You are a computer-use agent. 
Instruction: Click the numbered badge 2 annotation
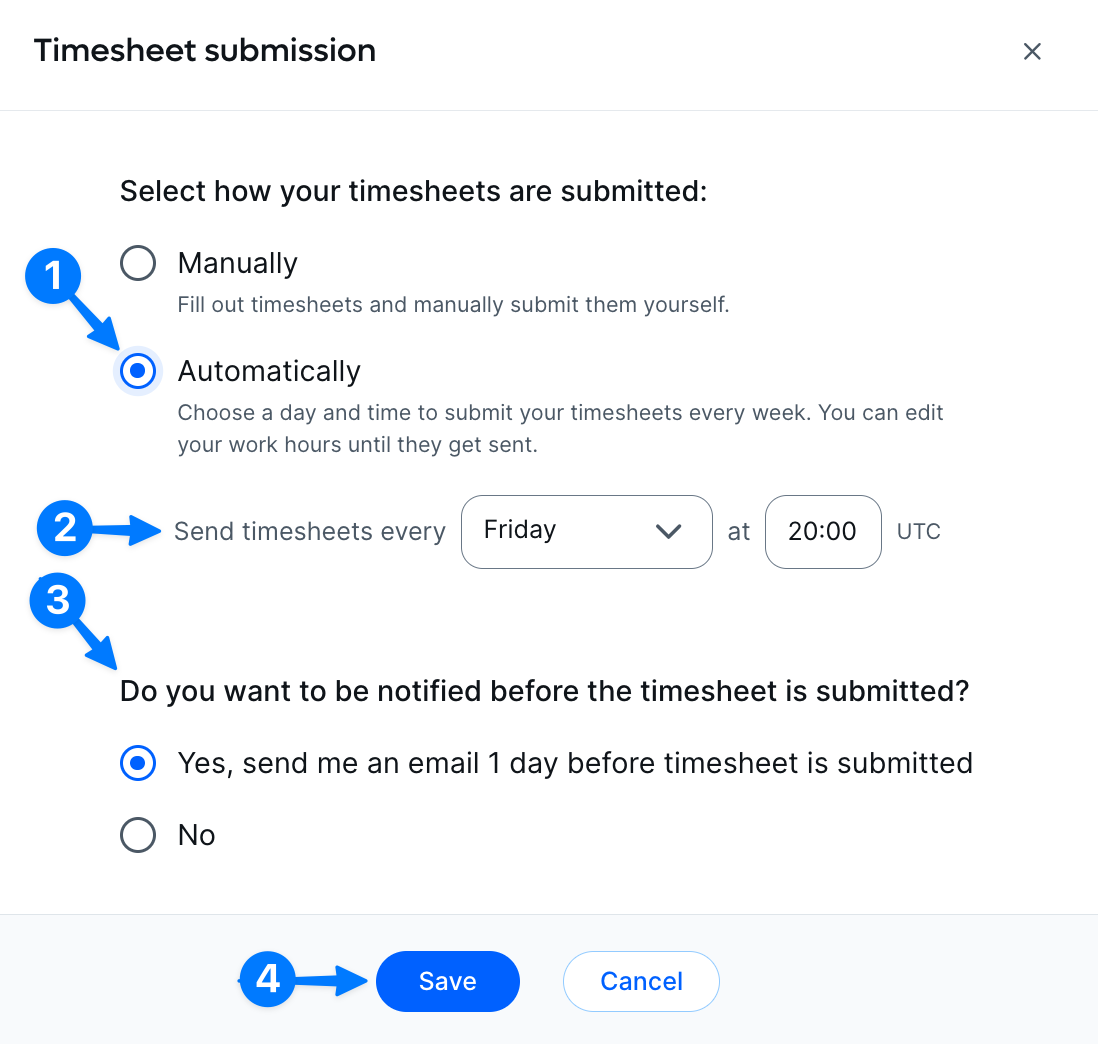coord(64,530)
